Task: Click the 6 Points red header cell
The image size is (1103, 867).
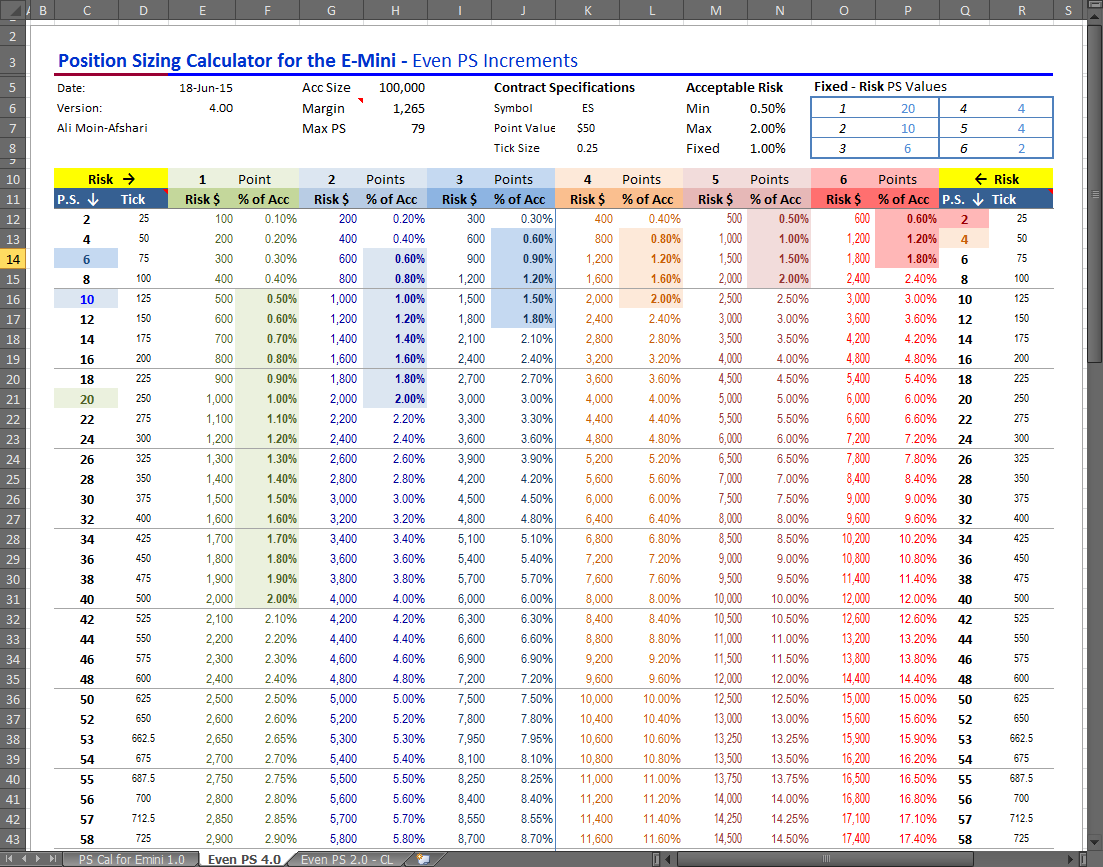Action: click(x=875, y=179)
